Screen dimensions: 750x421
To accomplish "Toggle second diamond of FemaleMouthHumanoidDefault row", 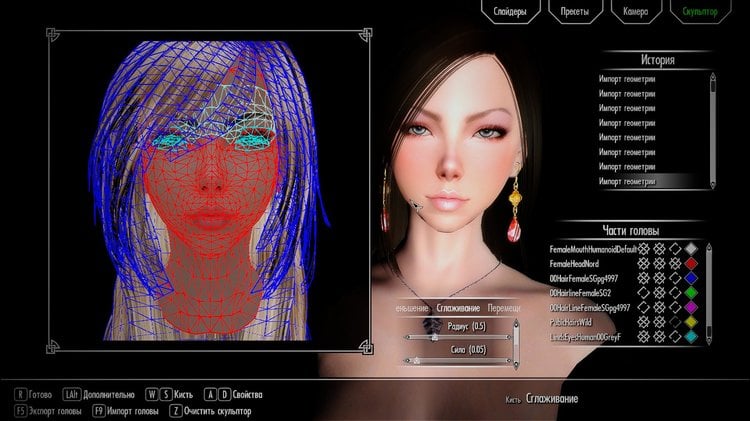I will [660, 249].
